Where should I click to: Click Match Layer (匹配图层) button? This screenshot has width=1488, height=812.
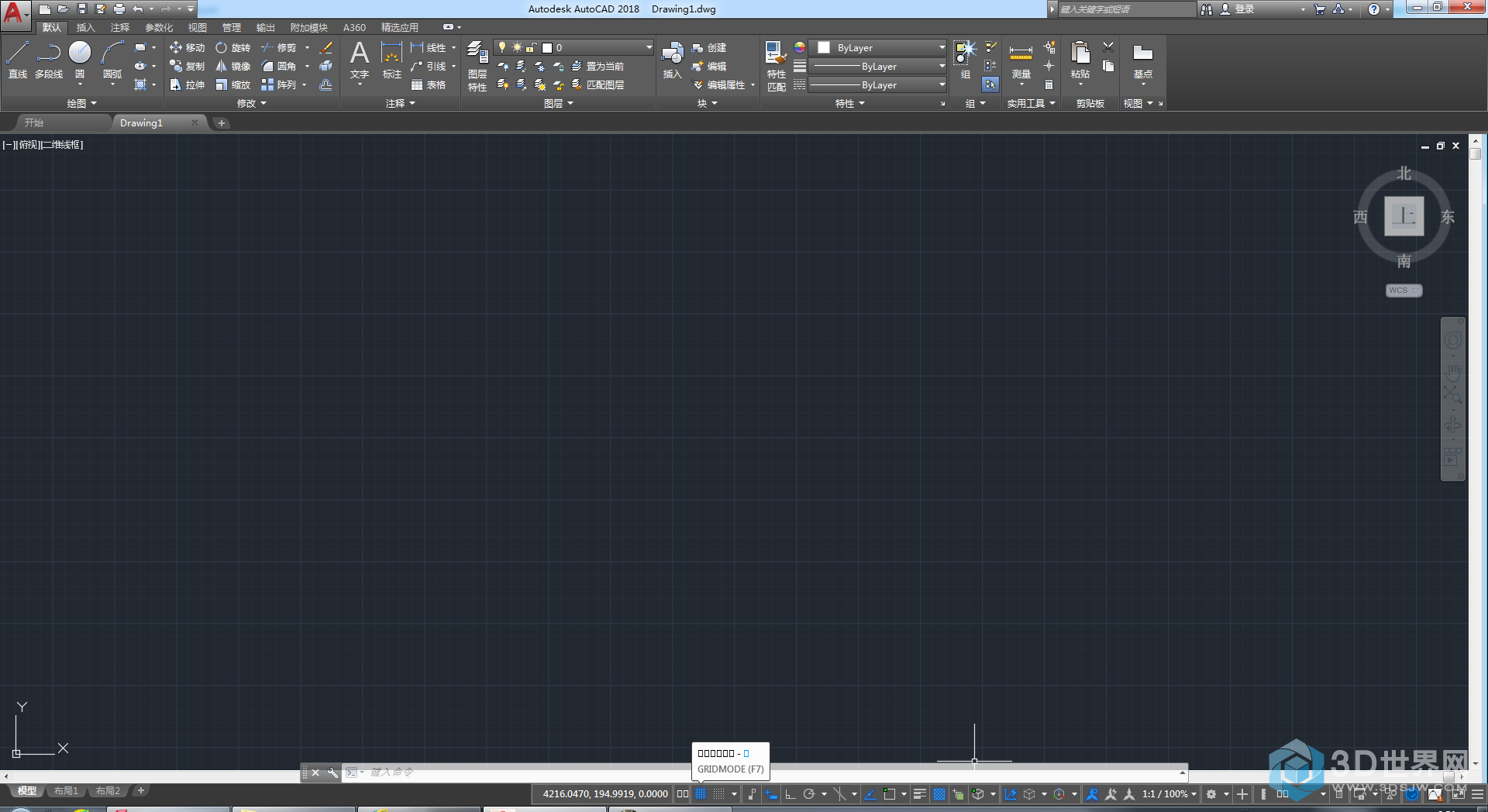pos(598,85)
